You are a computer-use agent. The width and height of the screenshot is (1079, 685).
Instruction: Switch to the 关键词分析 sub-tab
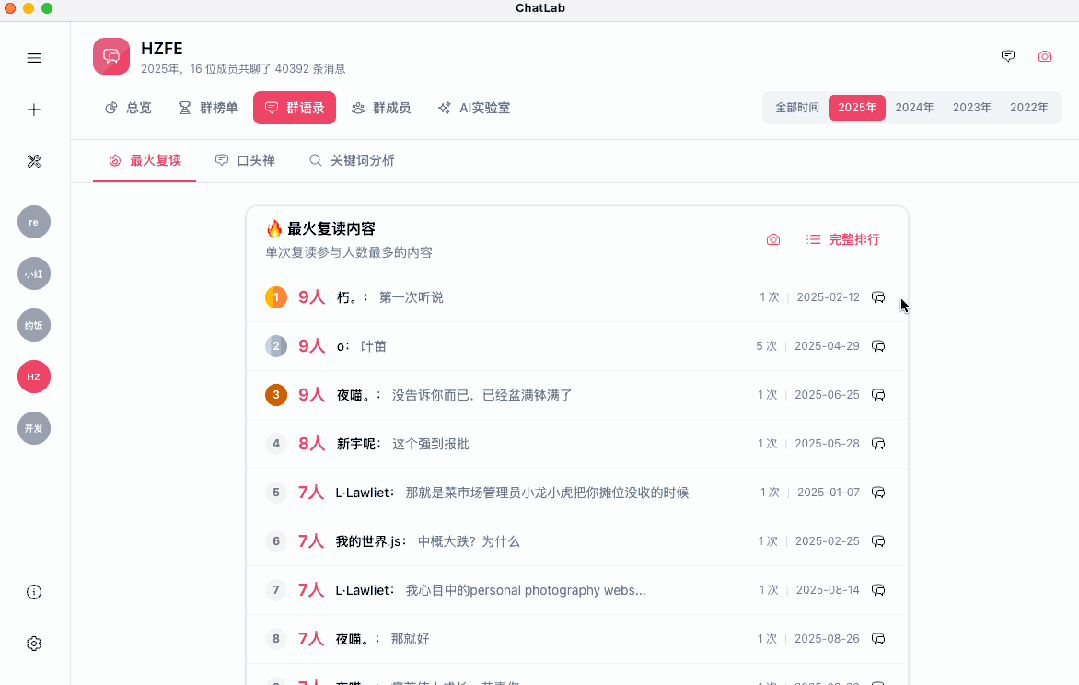(352, 161)
